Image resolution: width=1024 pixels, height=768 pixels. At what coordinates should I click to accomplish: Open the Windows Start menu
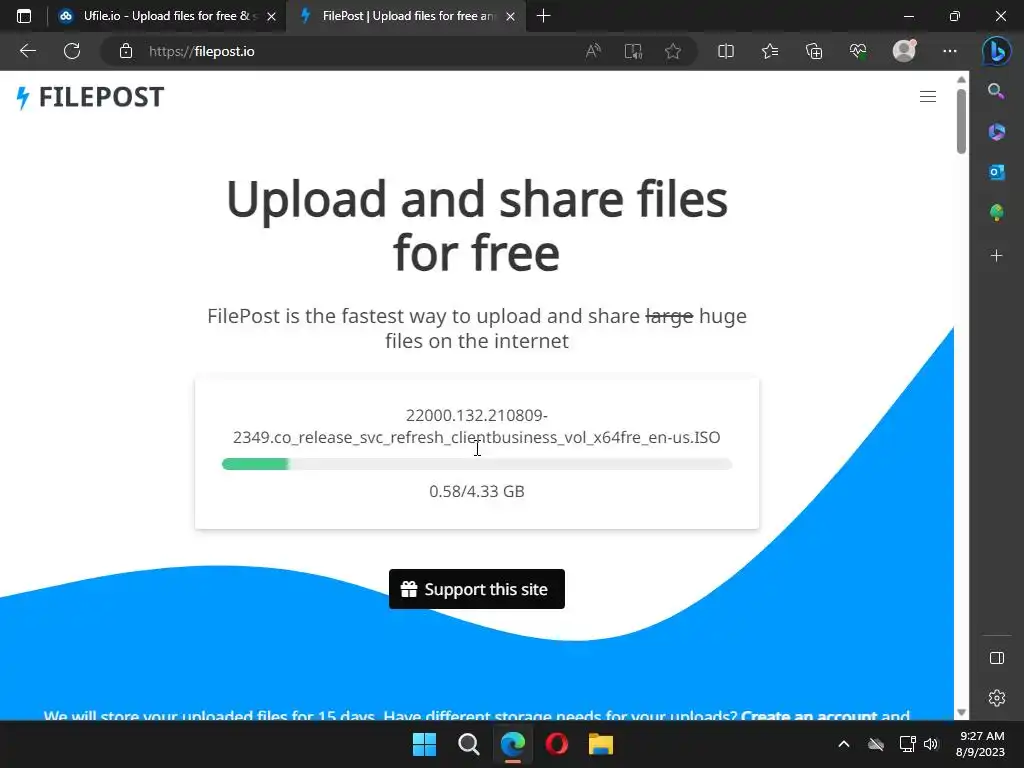[x=424, y=744]
